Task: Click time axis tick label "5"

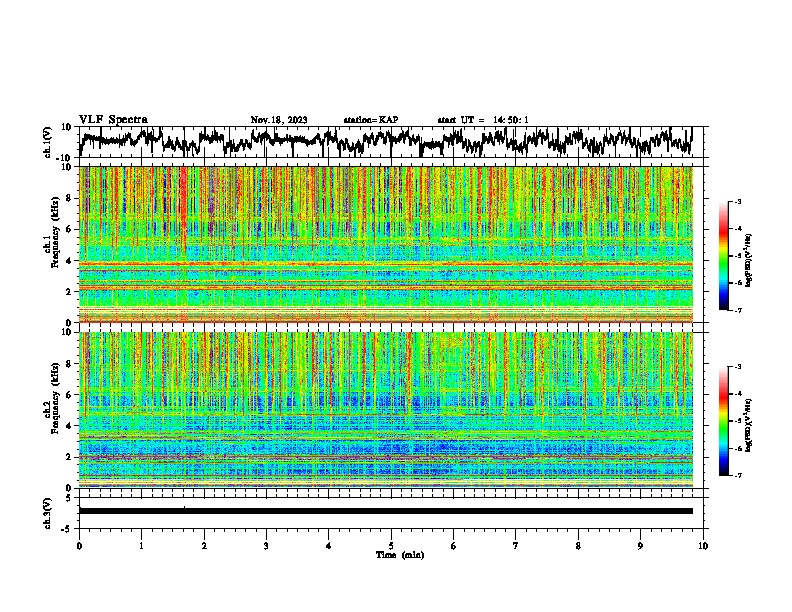Action: (x=391, y=546)
